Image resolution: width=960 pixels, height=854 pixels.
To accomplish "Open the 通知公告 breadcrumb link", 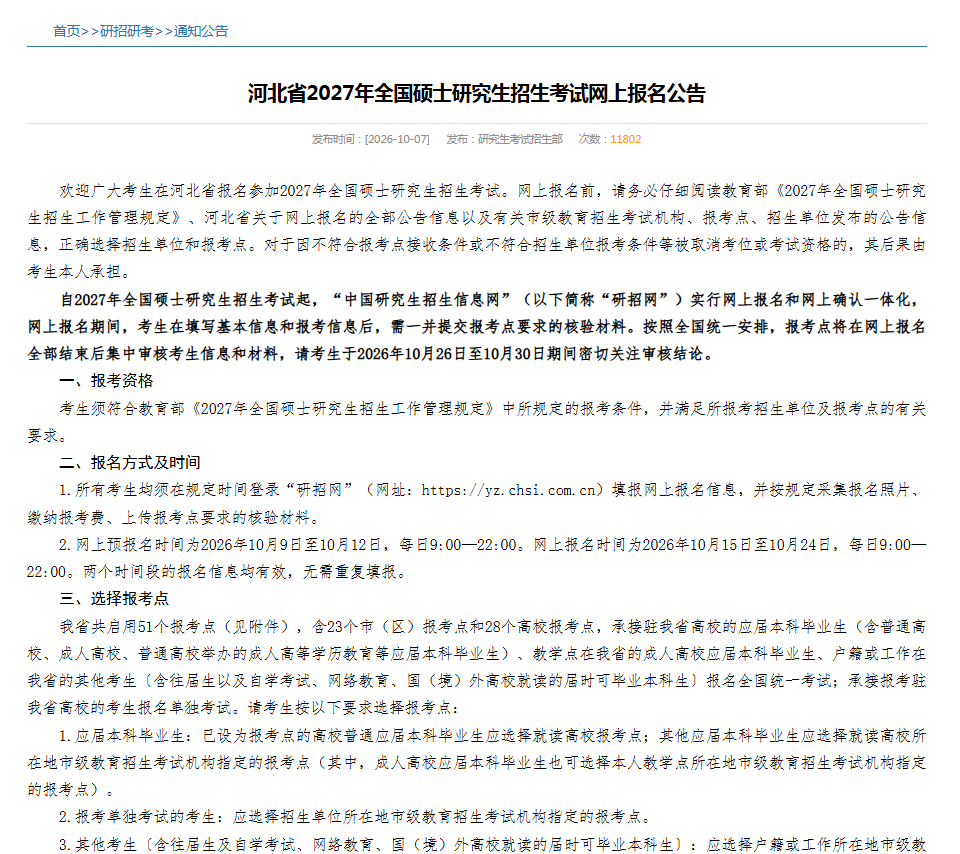I will 201,31.
